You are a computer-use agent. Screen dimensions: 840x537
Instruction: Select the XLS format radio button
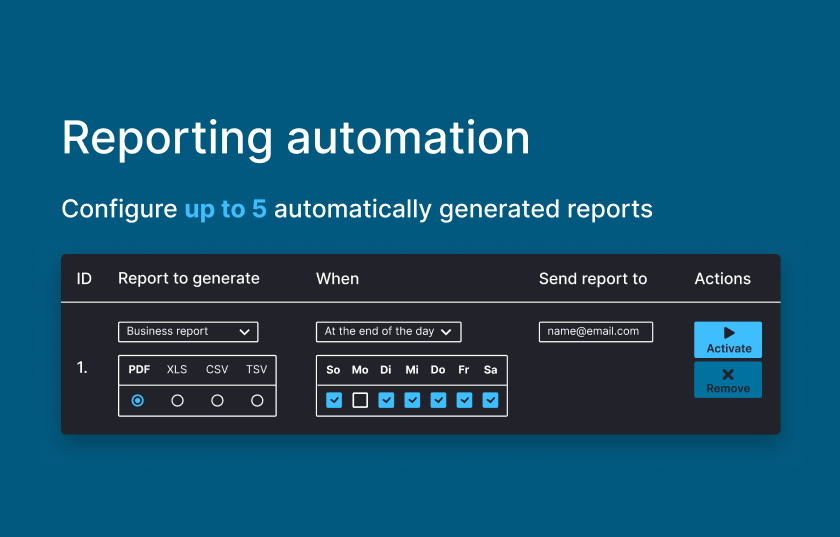point(177,400)
